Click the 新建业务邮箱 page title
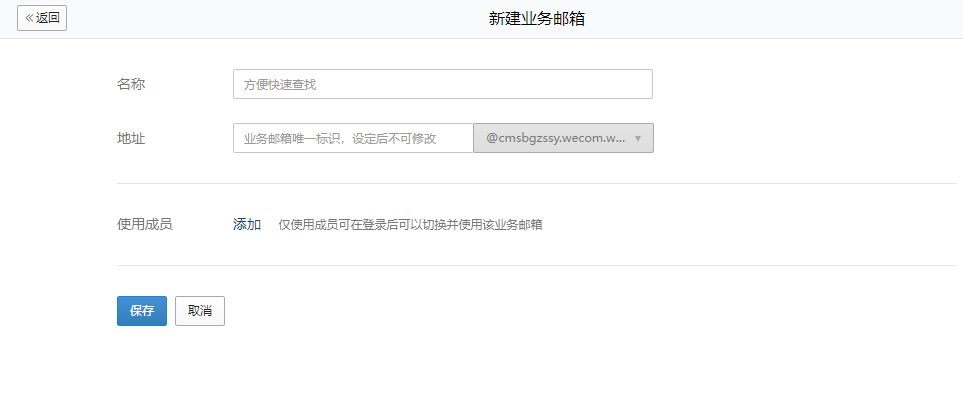This screenshot has height=417, width=963. coord(536,19)
